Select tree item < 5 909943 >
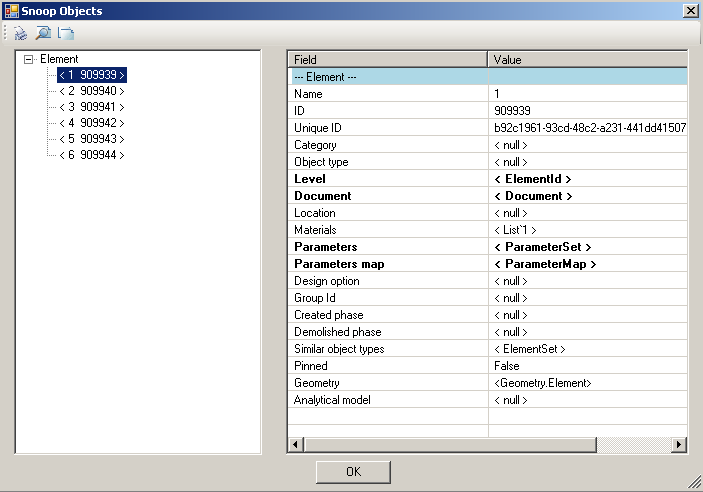 pos(92,139)
